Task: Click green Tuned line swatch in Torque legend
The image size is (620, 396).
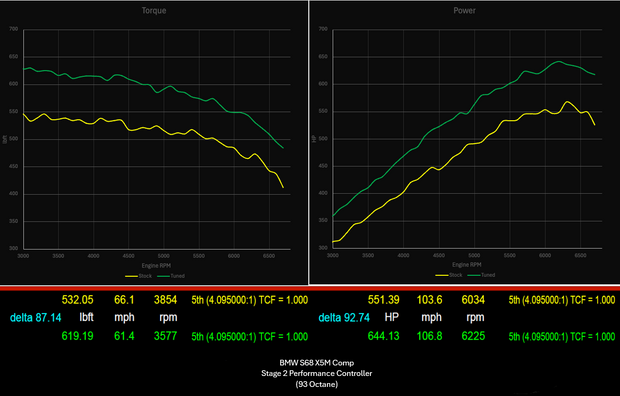Action: coord(163,276)
